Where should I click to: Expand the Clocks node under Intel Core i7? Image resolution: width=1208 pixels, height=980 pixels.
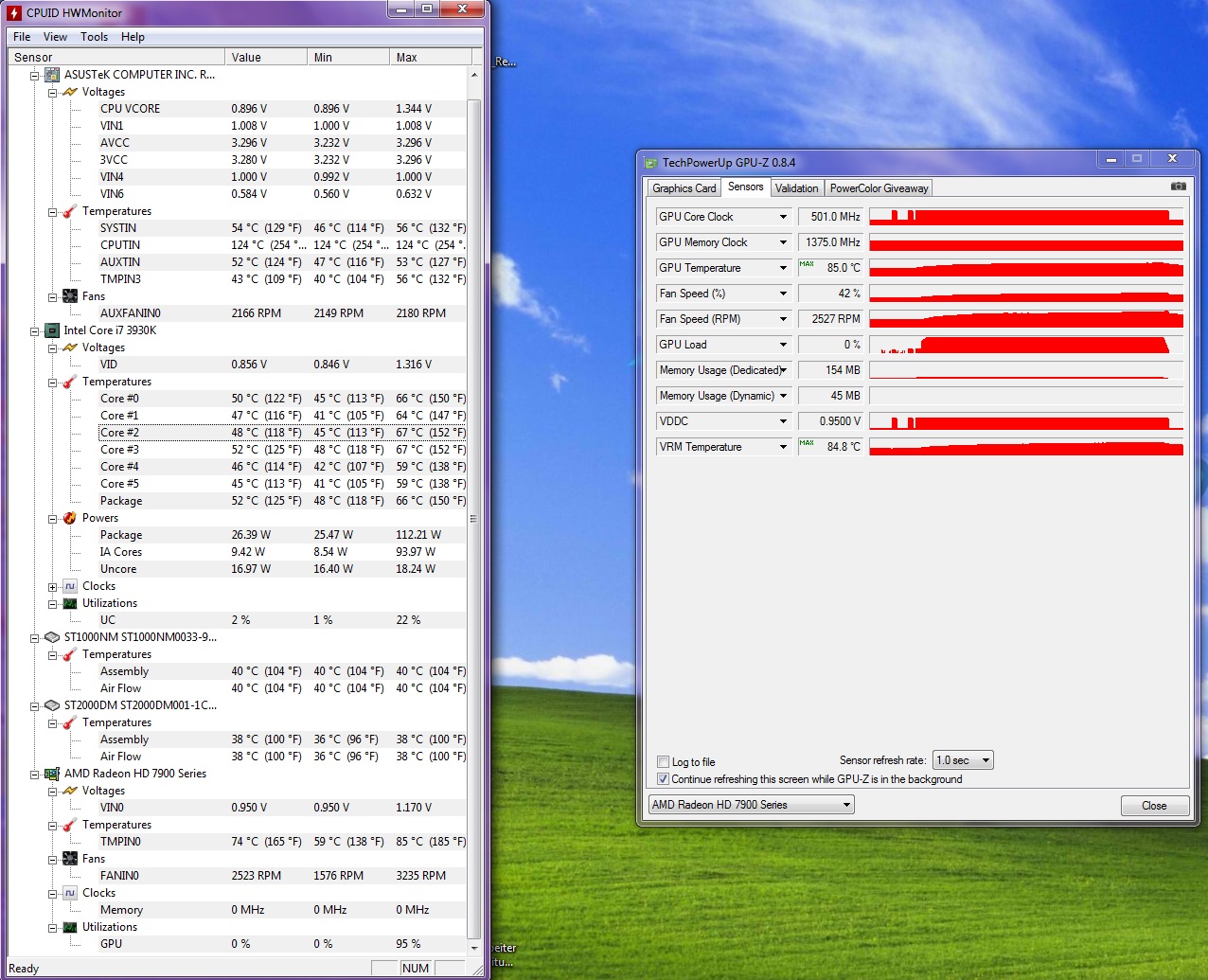pos(53,587)
